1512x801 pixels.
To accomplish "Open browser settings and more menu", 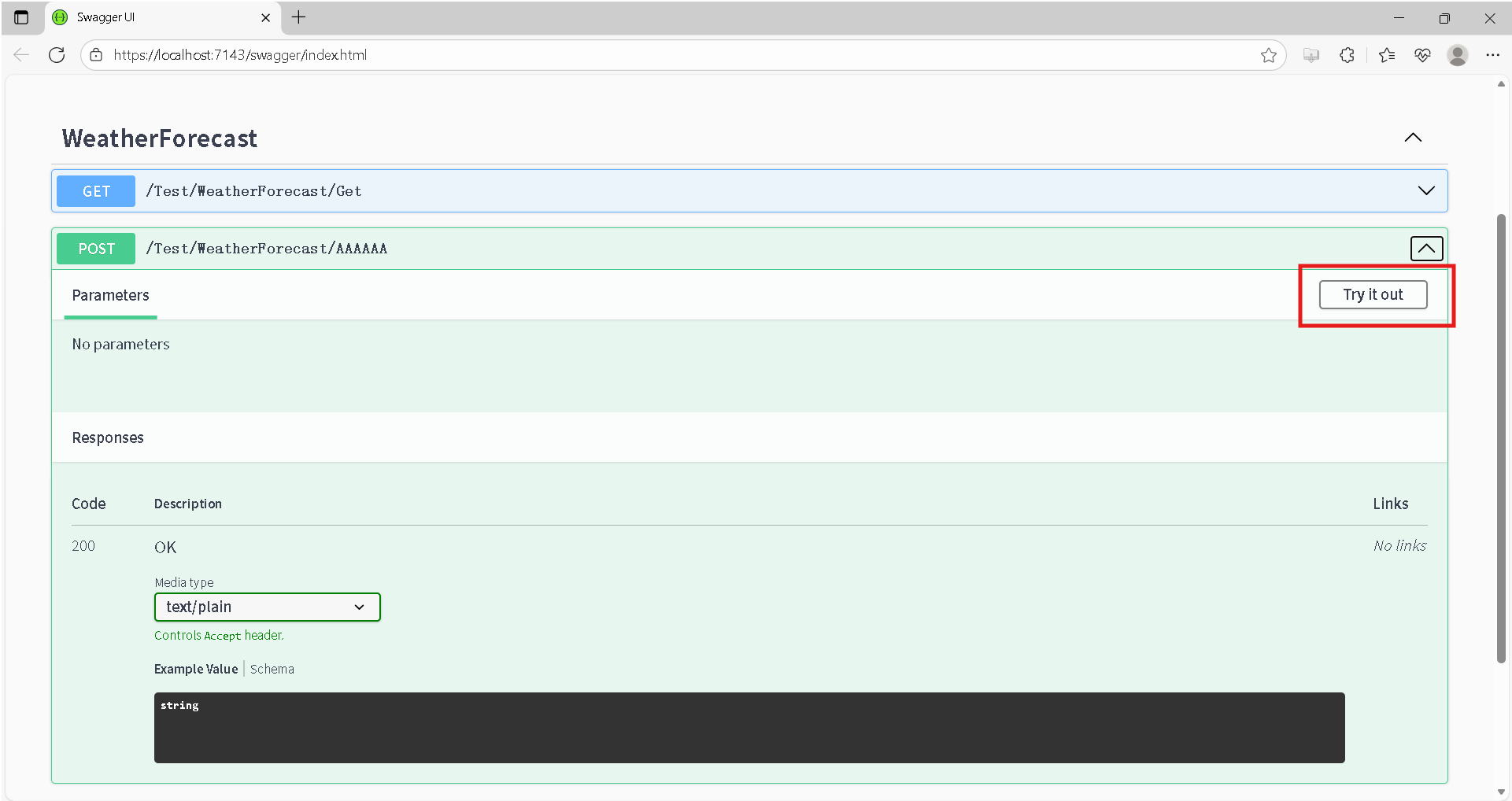I will click(1493, 55).
